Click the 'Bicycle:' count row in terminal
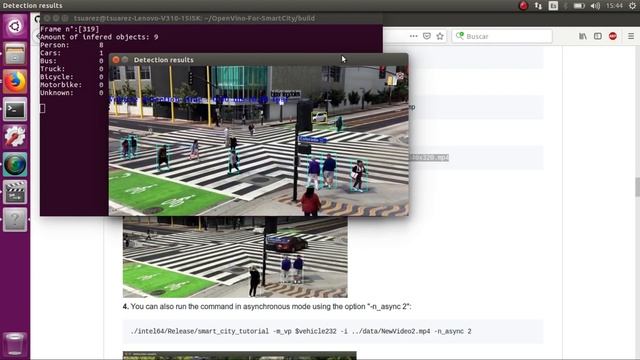This screenshot has height=360, width=640. (x=72, y=77)
